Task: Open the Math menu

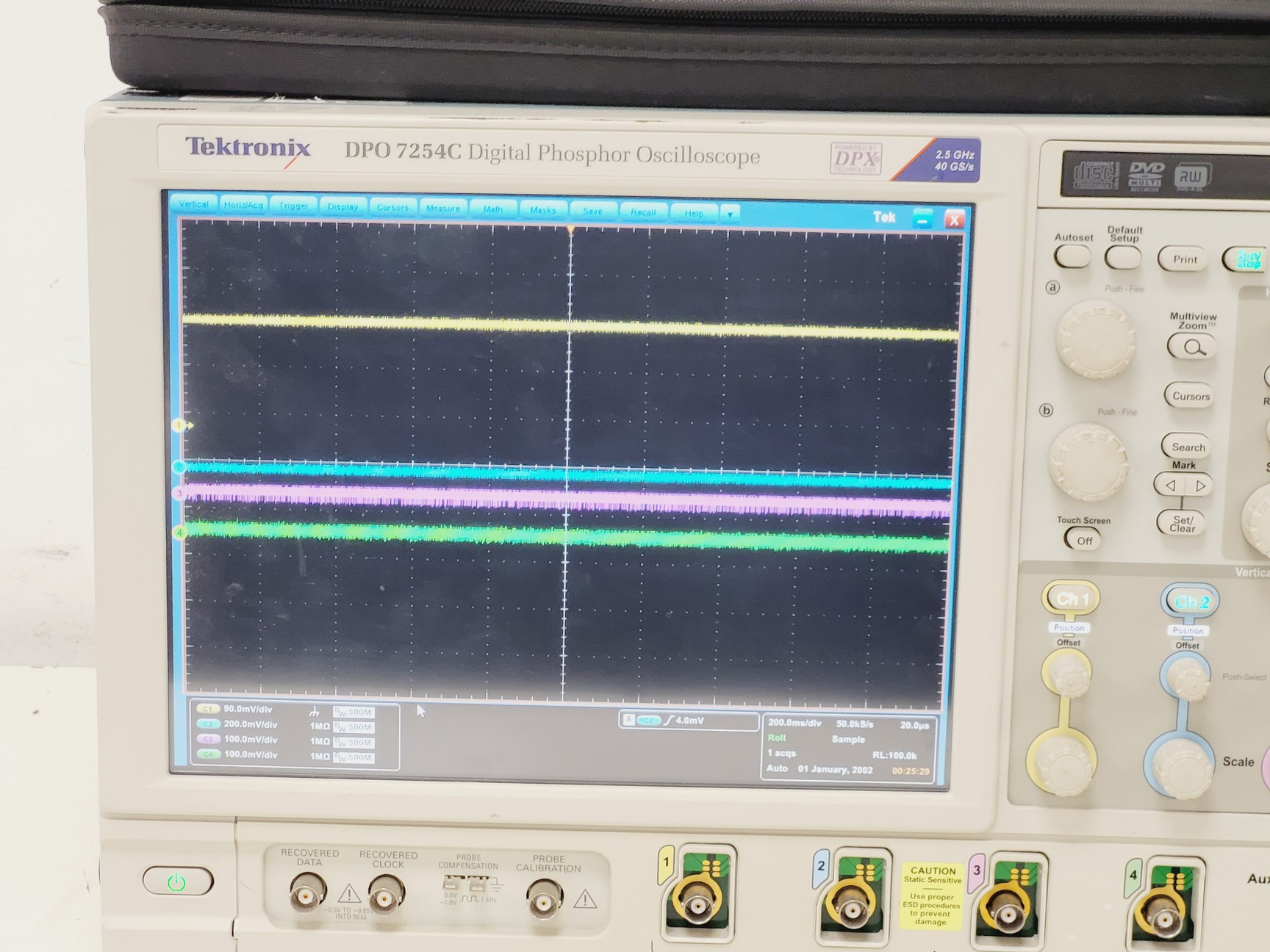Action: click(493, 209)
